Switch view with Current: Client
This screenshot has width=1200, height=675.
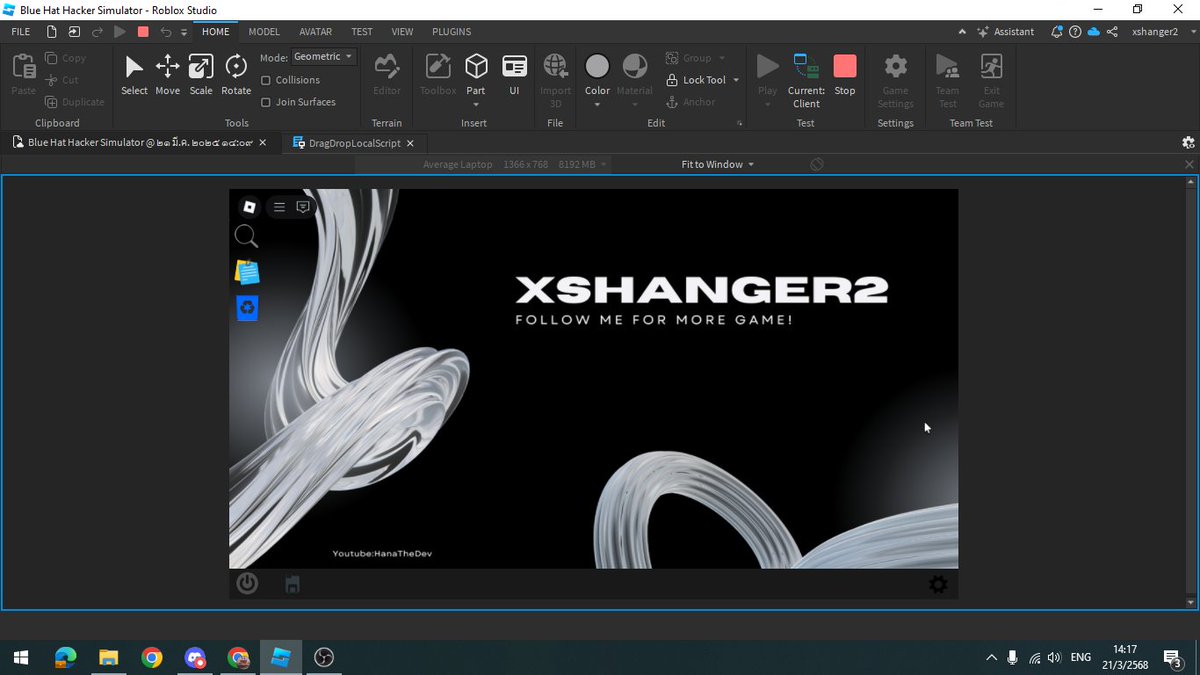click(806, 81)
